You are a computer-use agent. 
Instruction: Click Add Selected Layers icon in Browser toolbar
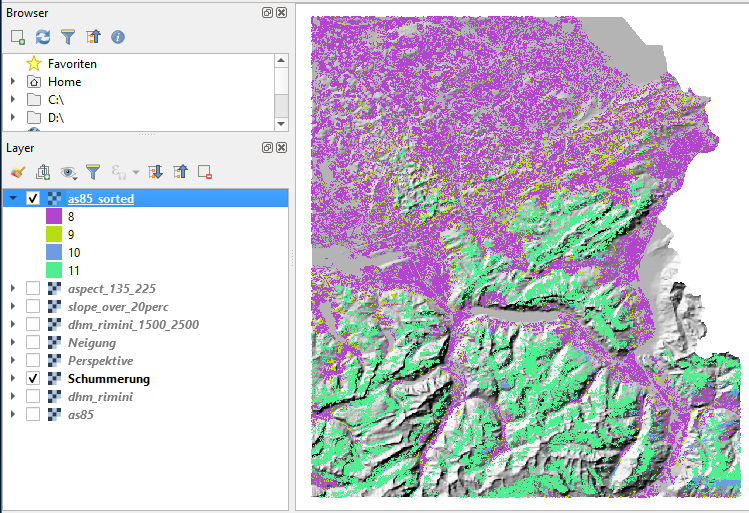click(x=18, y=37)
